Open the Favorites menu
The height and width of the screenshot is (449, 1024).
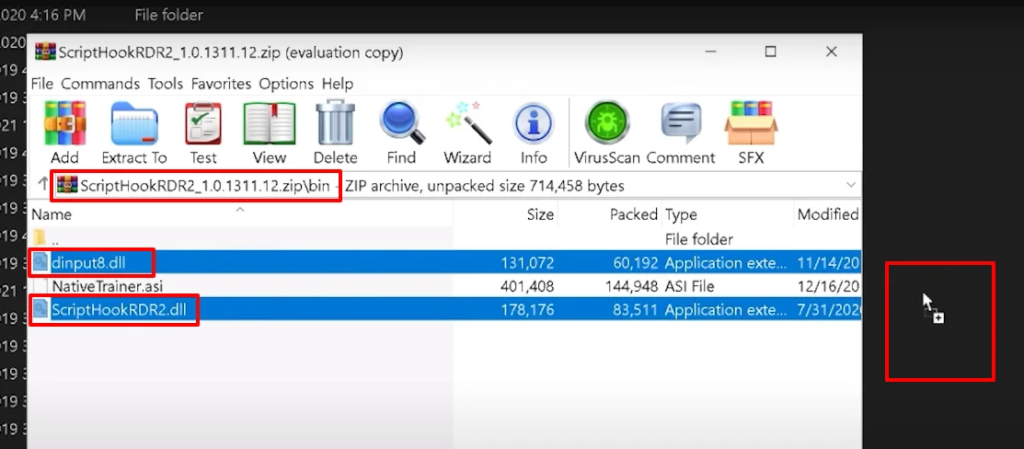pos(221,84)
